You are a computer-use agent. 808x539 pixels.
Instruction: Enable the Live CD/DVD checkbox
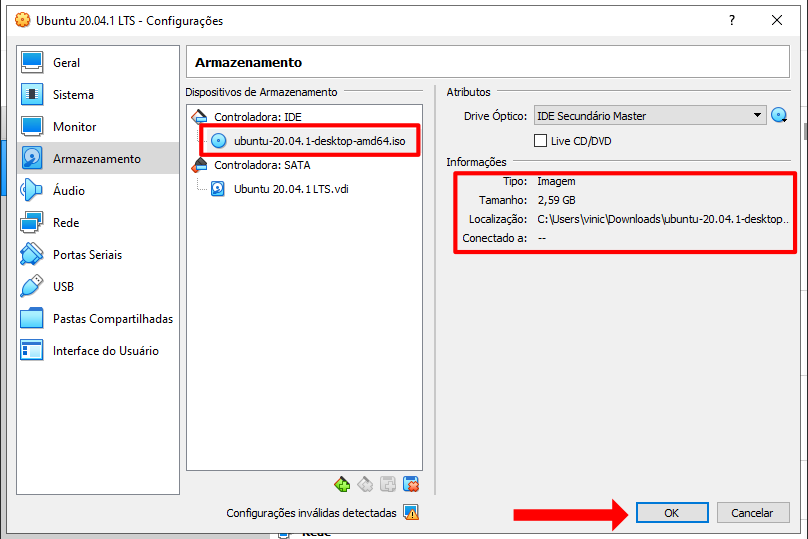540,141
